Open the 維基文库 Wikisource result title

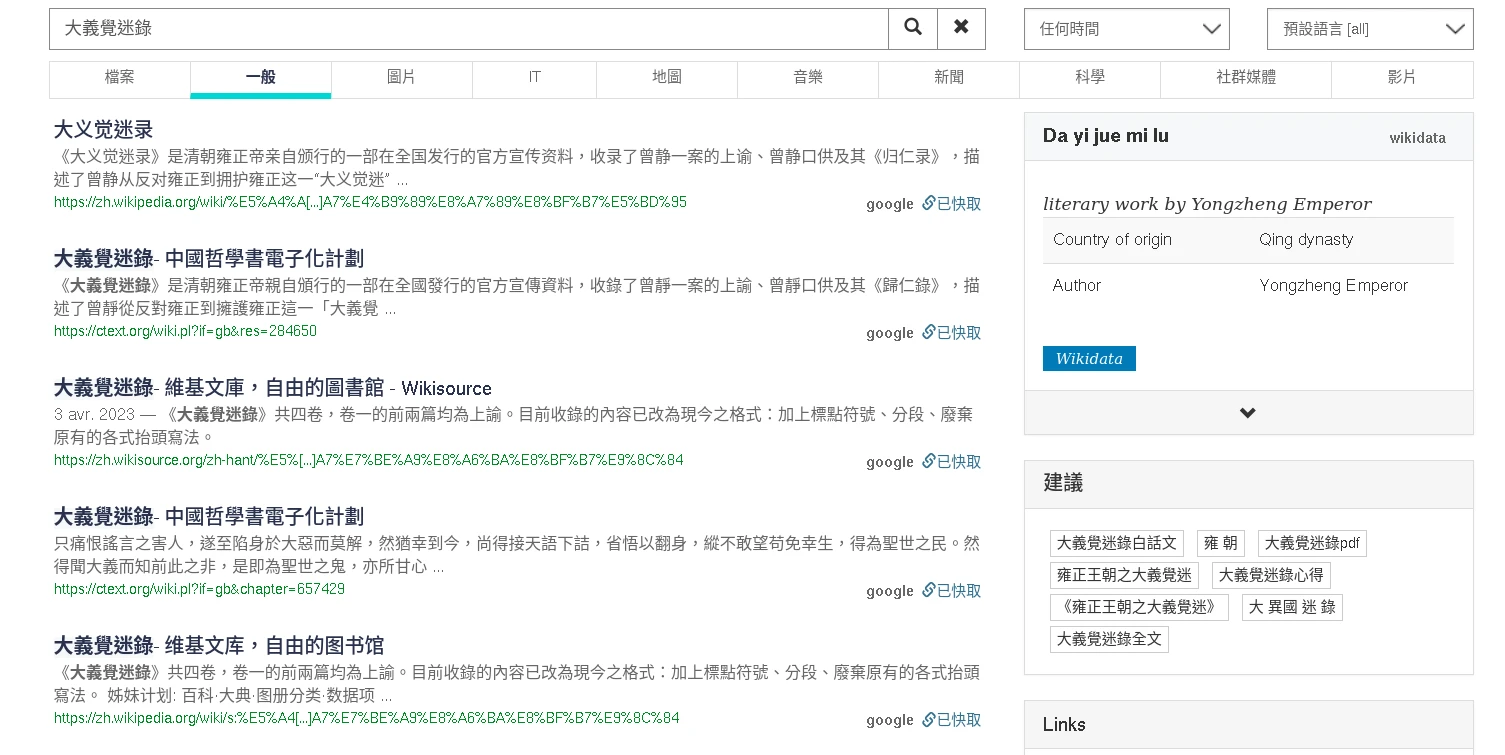point(272,388)
